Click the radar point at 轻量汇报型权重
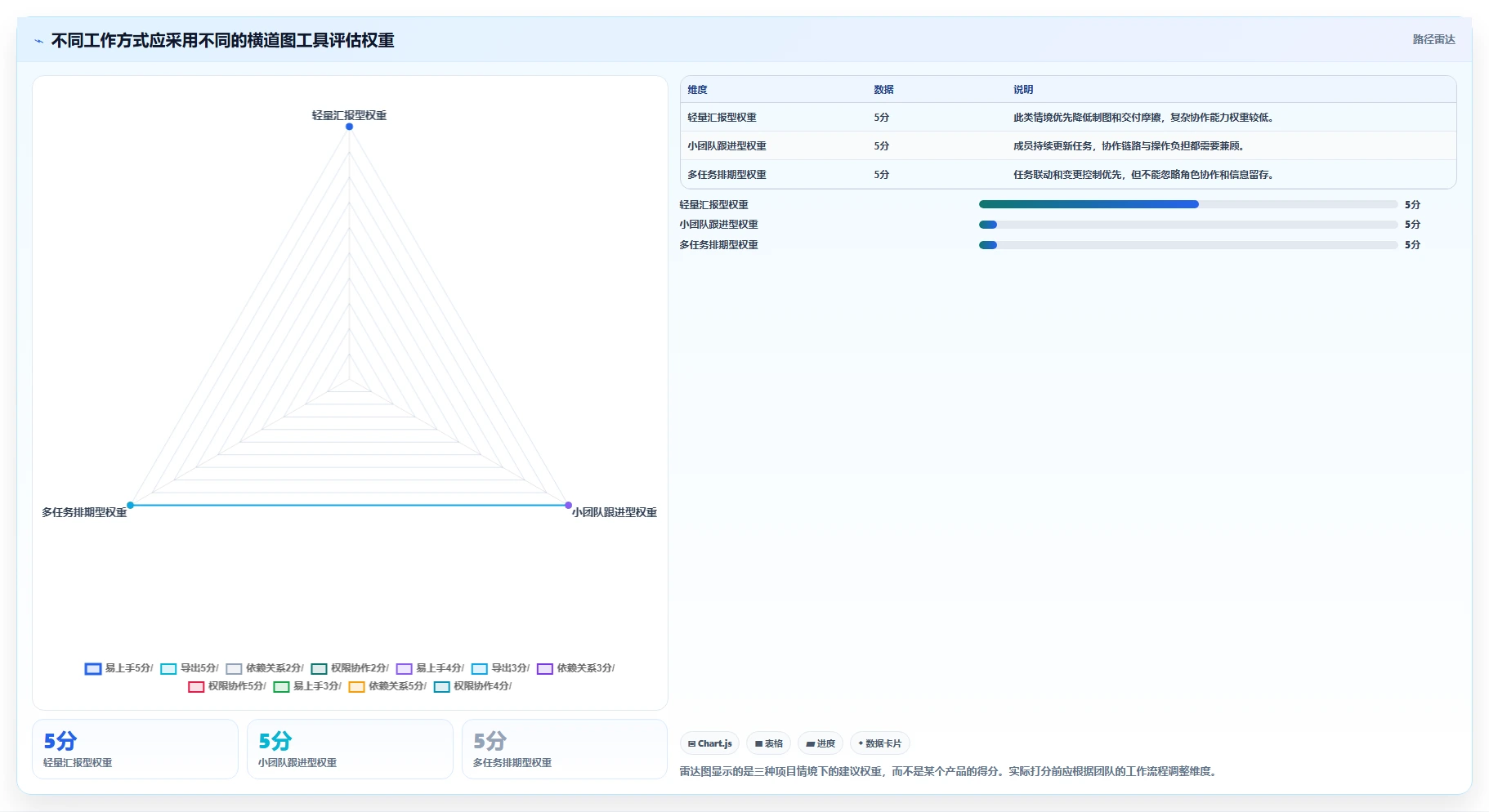 (349, 127)
